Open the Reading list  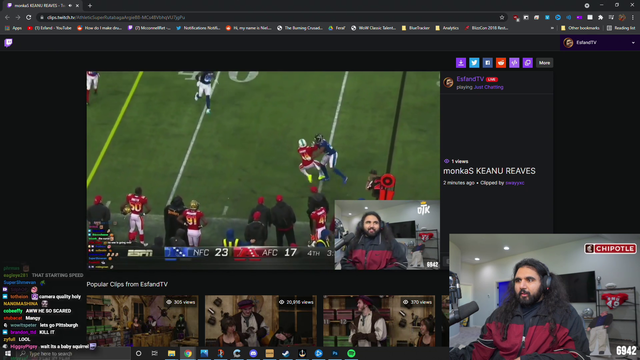point(621,28)
